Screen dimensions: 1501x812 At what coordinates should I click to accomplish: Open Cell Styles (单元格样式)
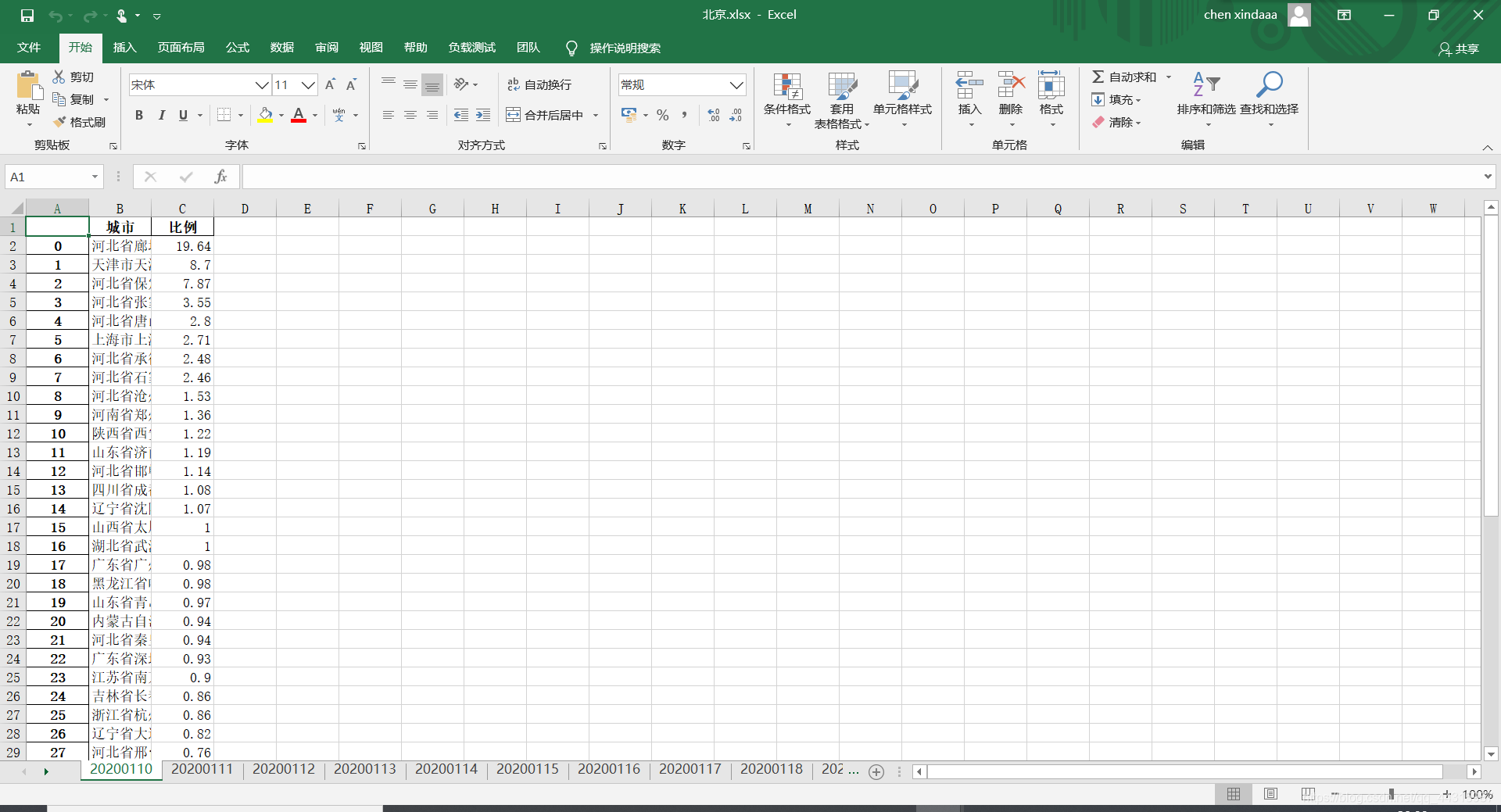[x=903, y=100]
